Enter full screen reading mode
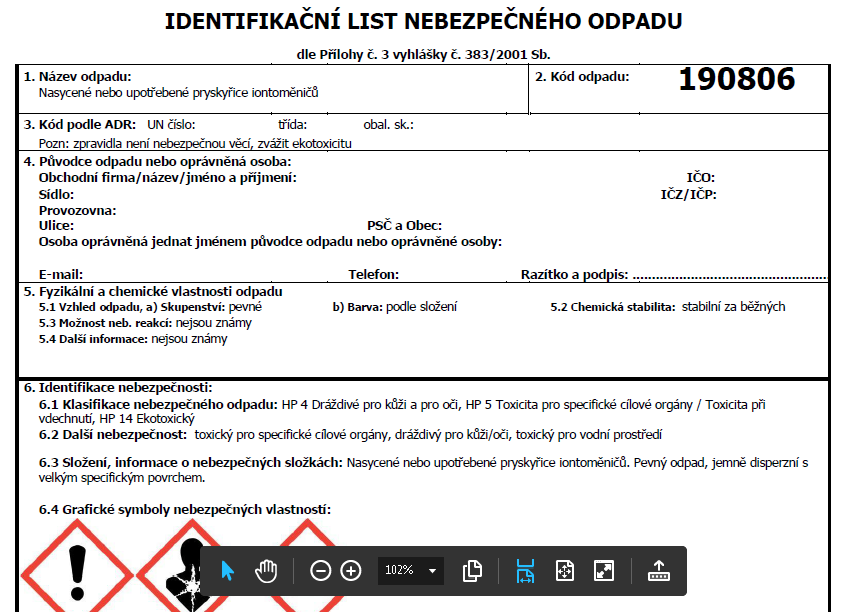This screenshot has height=612, width=841. (x=604, y=571)
